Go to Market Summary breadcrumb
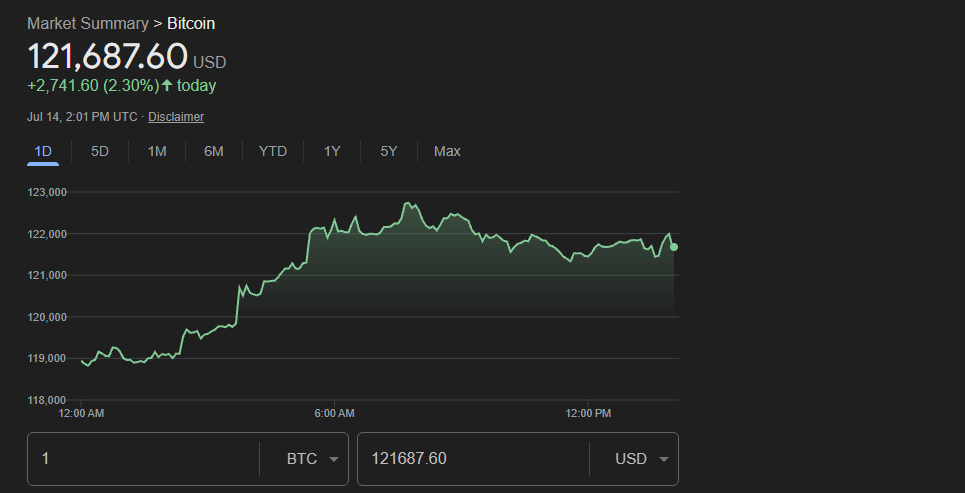 pyautogui.click(x=87, y=24)
